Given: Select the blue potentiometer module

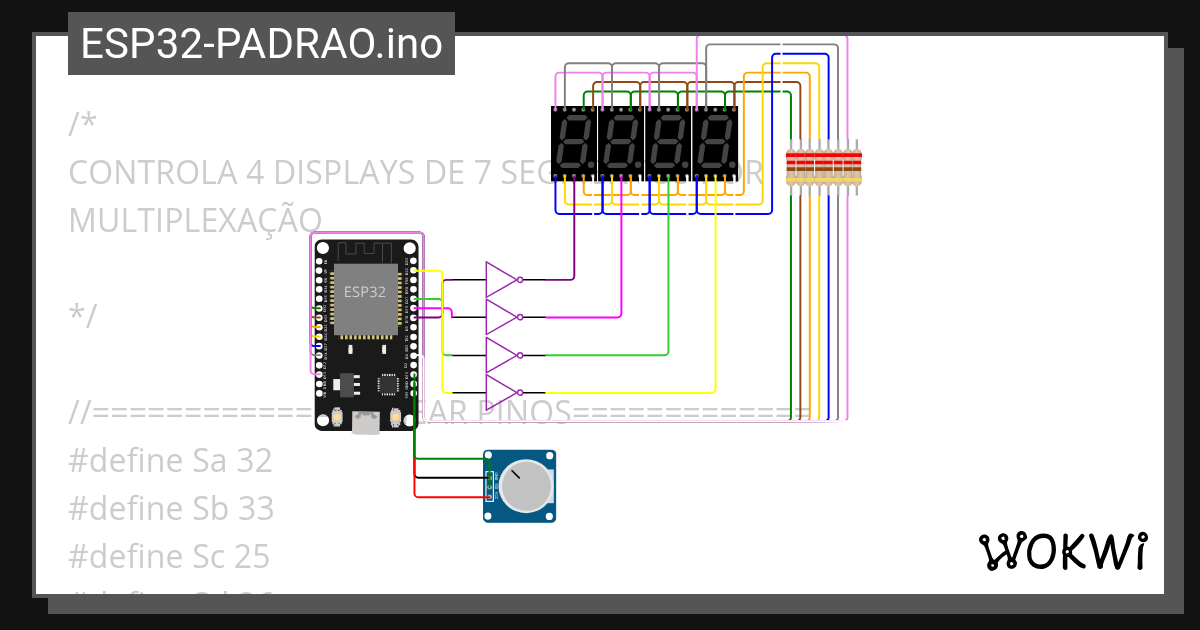Looking at the screenshot, I should pos(518,488).
